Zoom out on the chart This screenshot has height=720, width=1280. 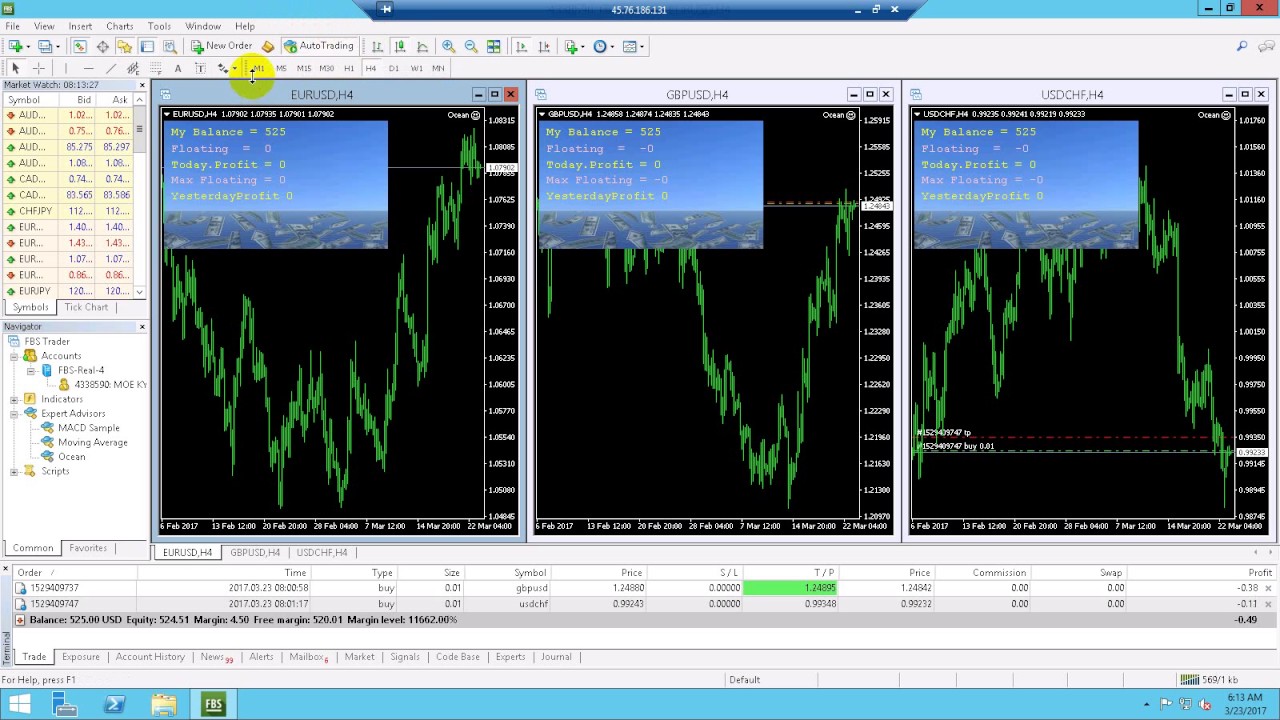pyautogui.click(x=471, y=46)
